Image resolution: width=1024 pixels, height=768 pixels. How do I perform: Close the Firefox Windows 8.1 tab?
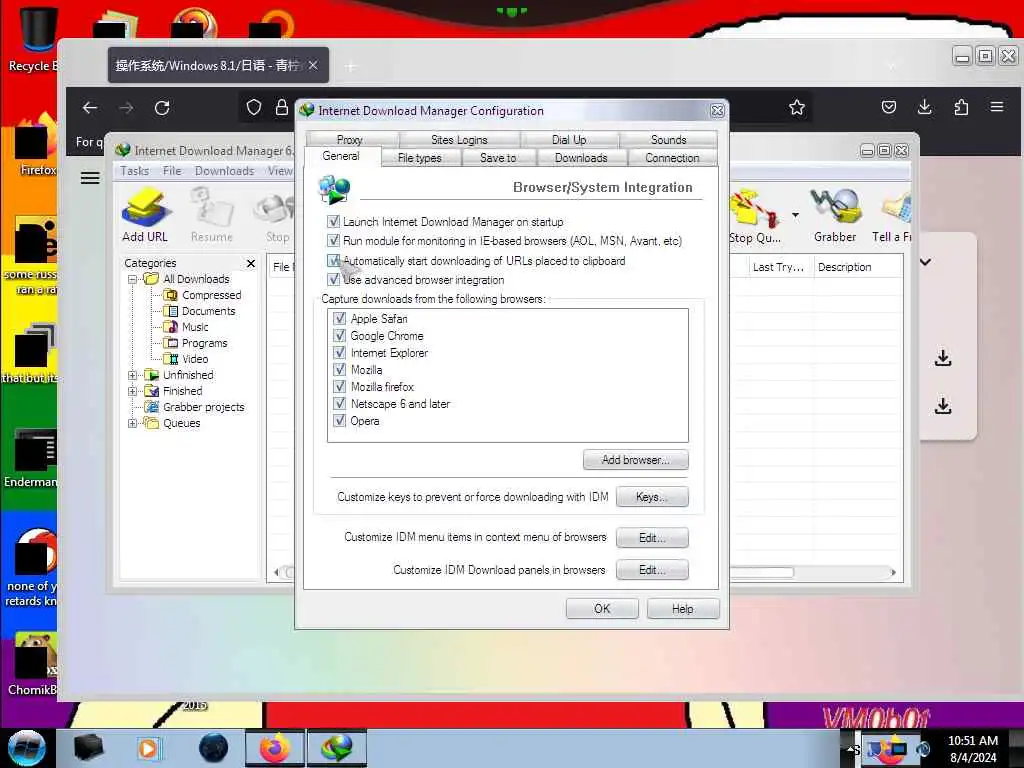313,65
